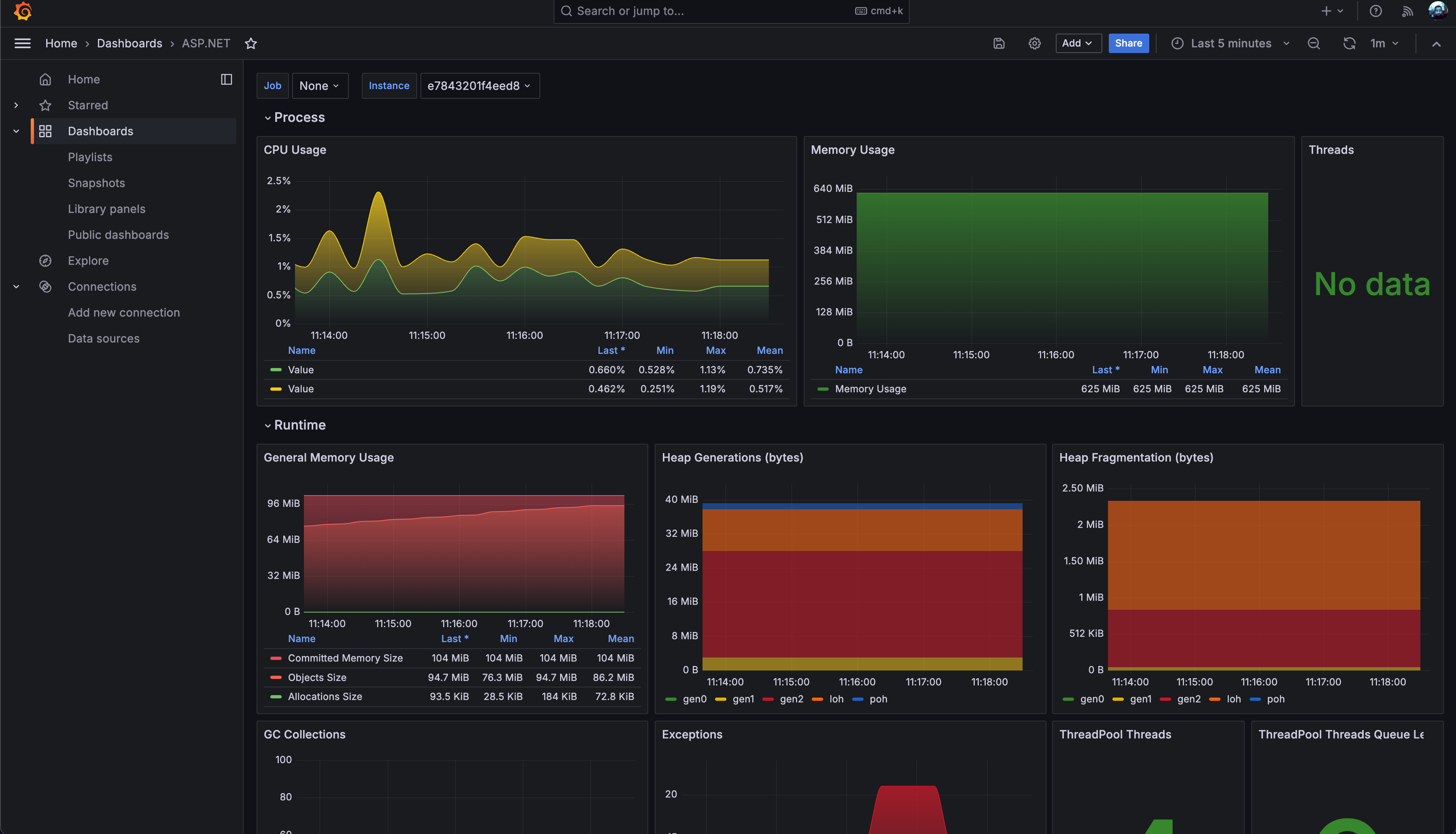Click the zoom out time range icon
This screenshot has width=1456, height=834.
tap(1314, 44)
